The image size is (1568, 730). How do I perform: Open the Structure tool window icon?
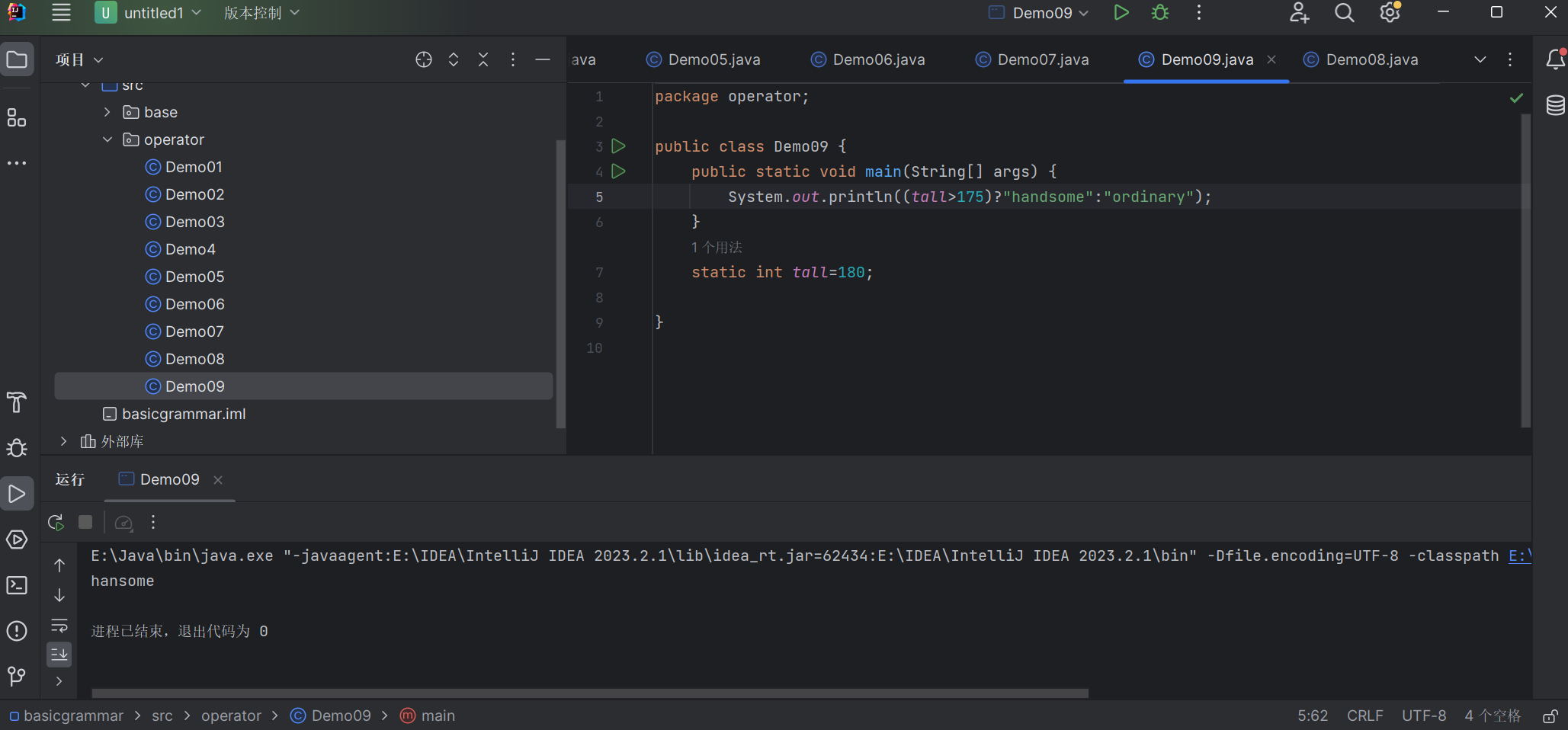[17, 117]
